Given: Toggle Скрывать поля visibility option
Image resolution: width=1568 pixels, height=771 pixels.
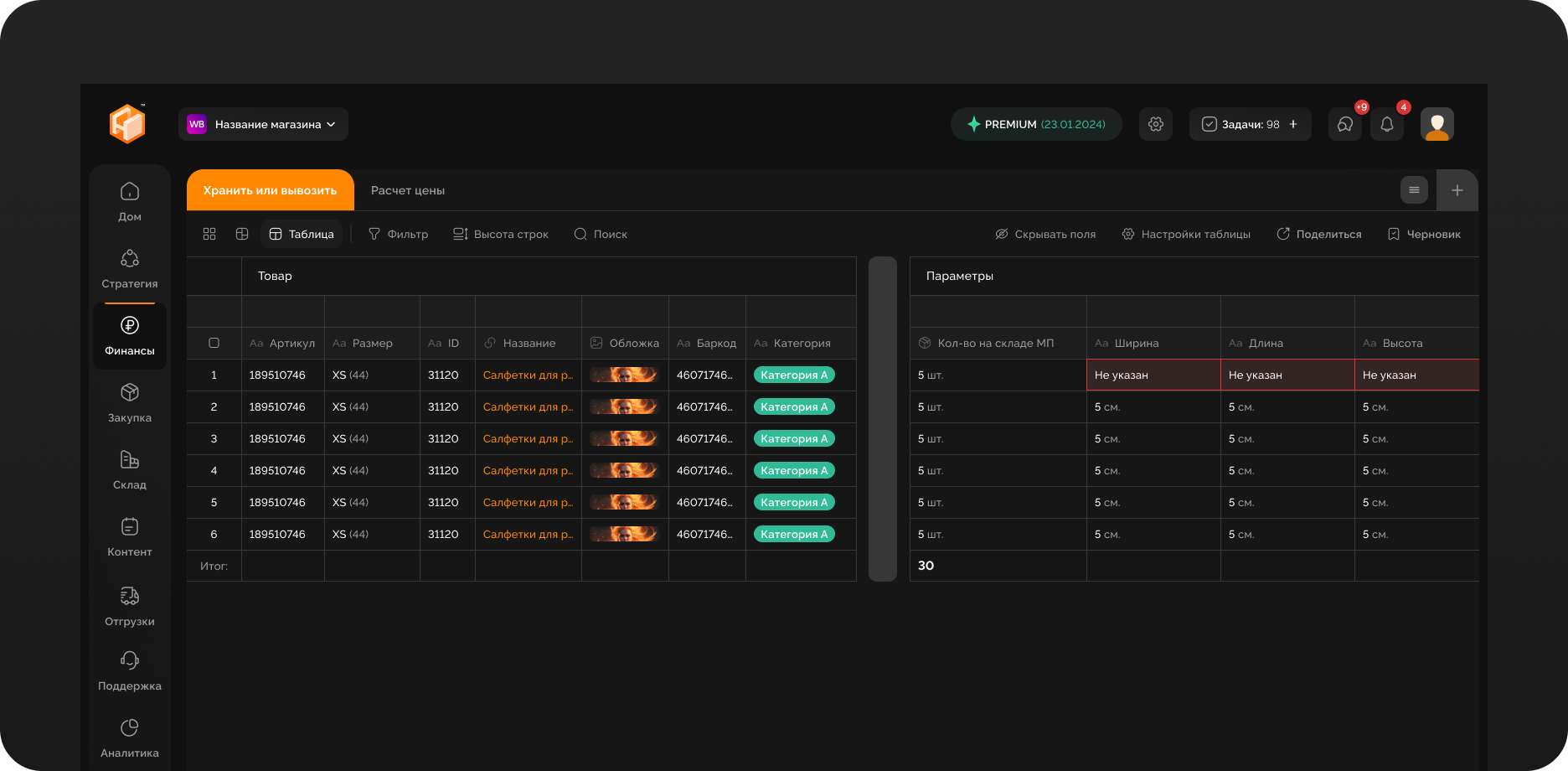Looking at the screenshot, I should [1045, 234].
